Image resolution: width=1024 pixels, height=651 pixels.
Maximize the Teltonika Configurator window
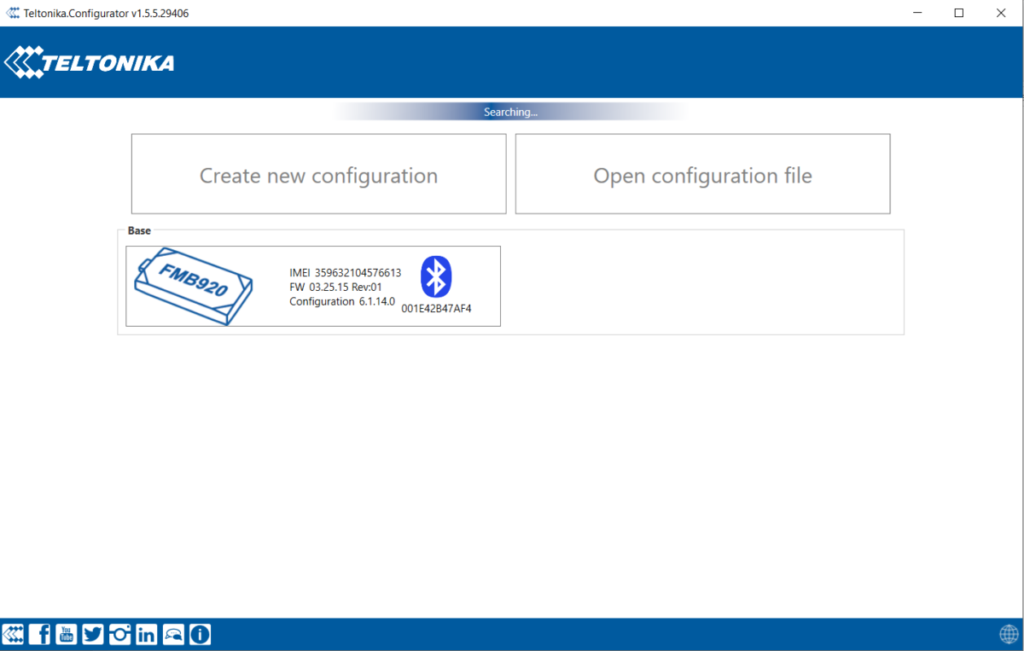click(959, 13)
